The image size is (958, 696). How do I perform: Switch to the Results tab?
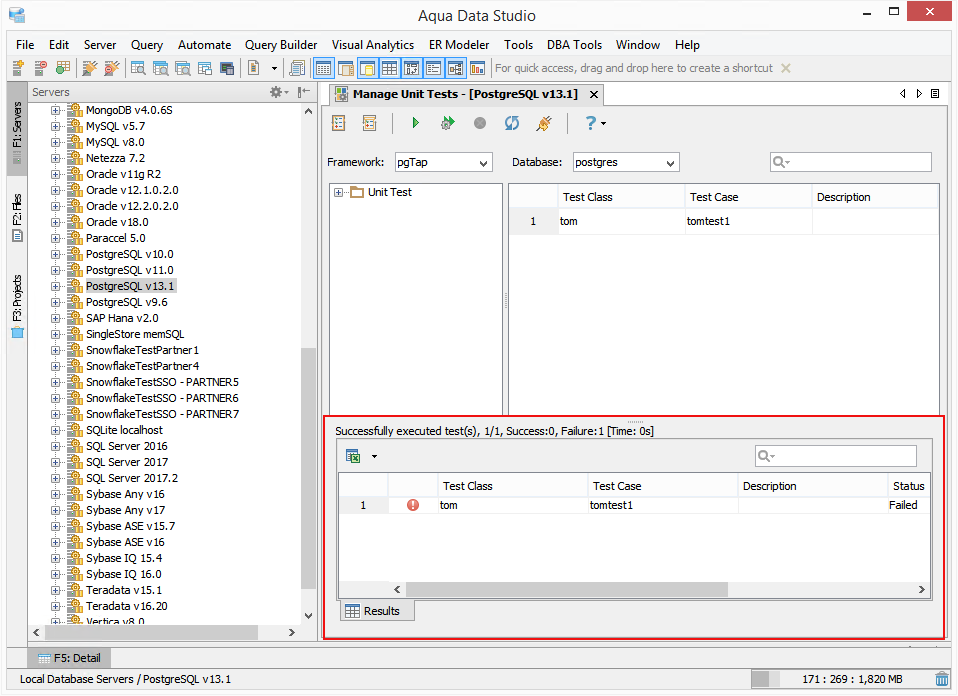click(x=373, y=611)
